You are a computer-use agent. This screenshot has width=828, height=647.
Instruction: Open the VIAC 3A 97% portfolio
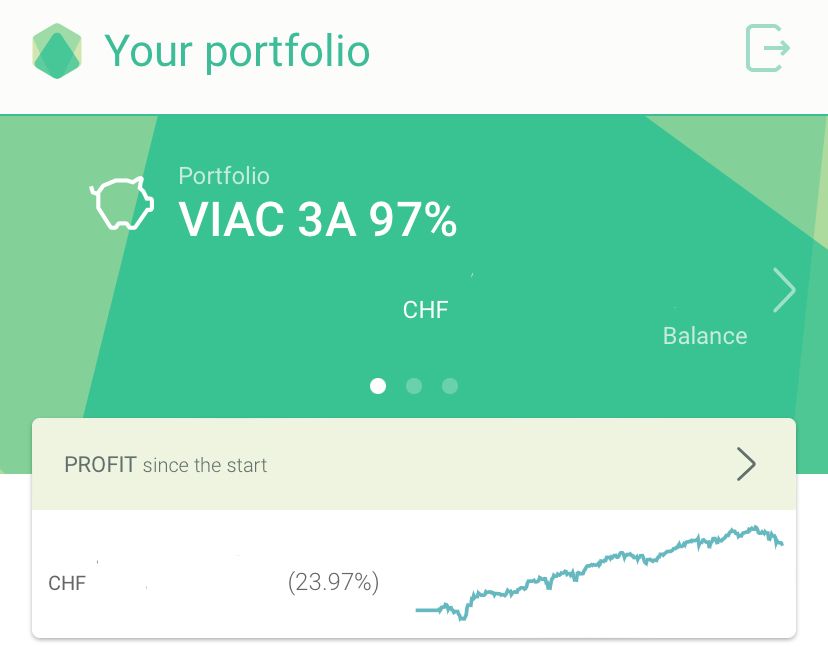(317, 220)
